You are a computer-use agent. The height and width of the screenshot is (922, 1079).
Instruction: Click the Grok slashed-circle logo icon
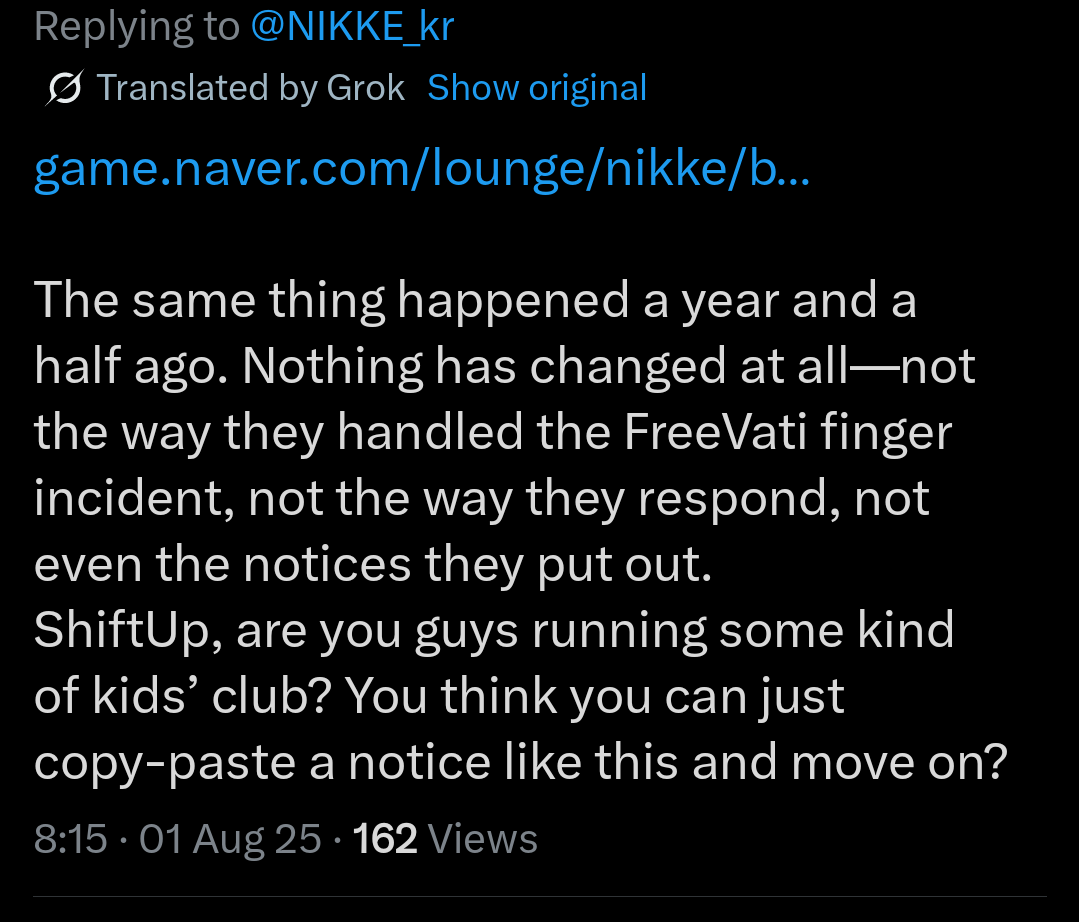(x=65, y=88)
